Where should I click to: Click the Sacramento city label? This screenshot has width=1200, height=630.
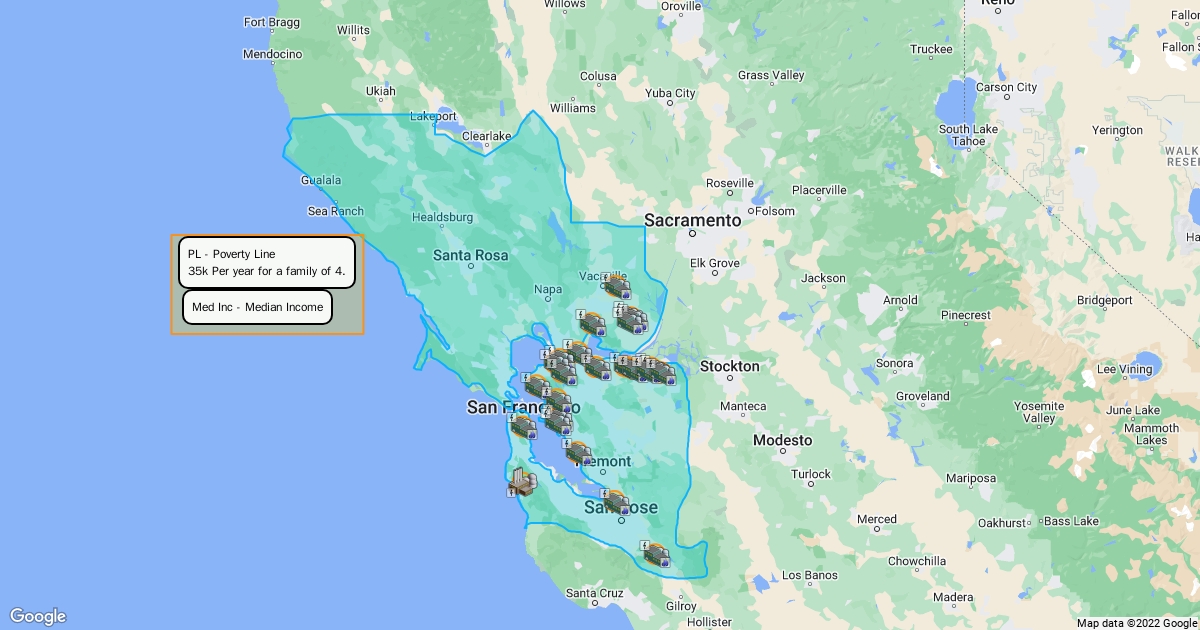(693, 220)
